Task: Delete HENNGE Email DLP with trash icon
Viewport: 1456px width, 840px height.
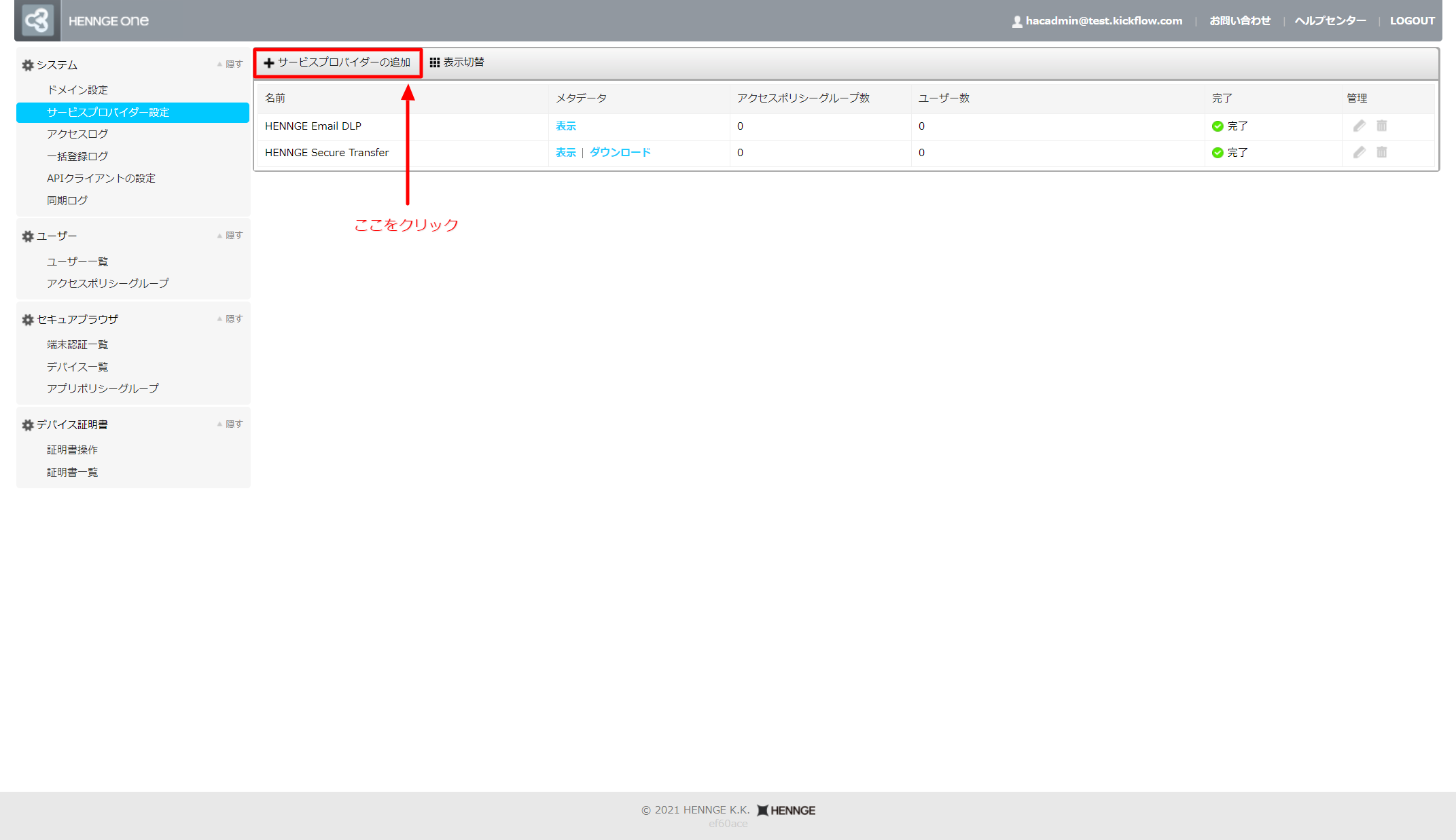Action: point(1382,126)
